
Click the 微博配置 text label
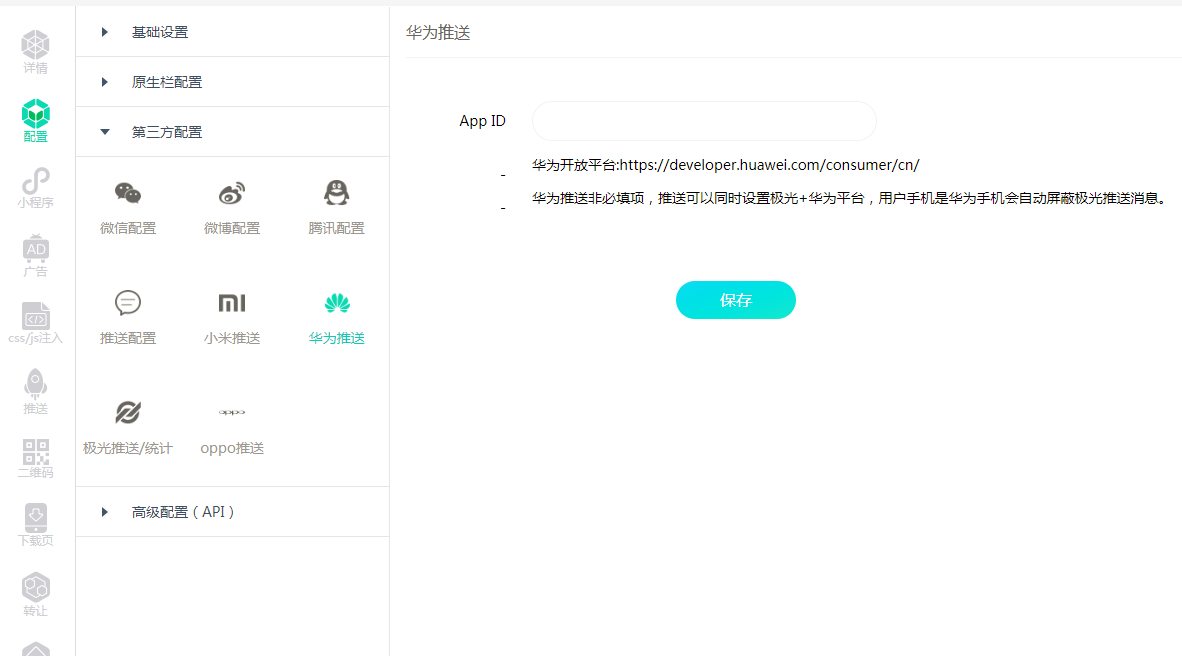(232, 228)
